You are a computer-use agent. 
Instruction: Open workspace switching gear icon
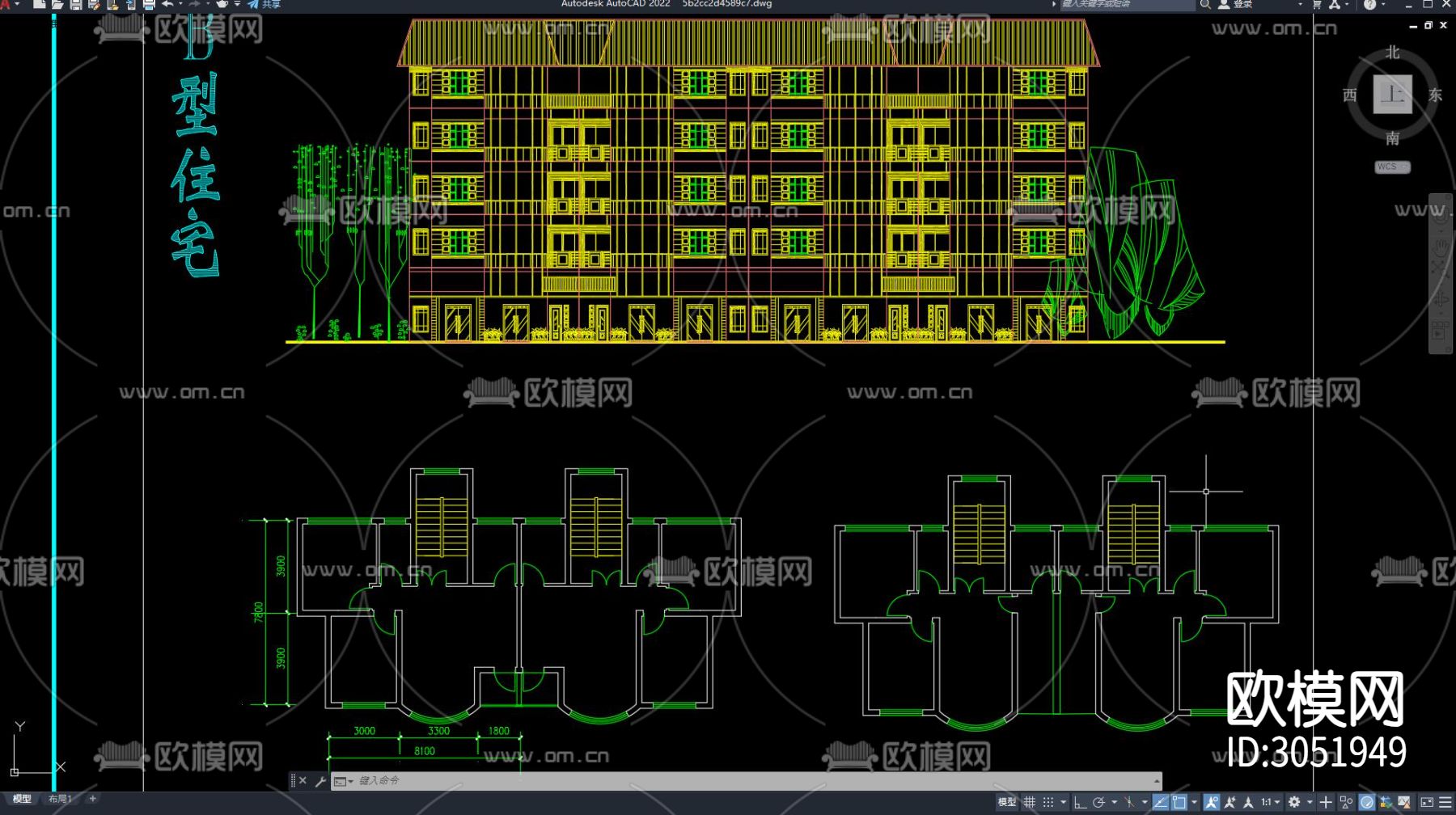pyautogui.click(x=1294, y=802)
